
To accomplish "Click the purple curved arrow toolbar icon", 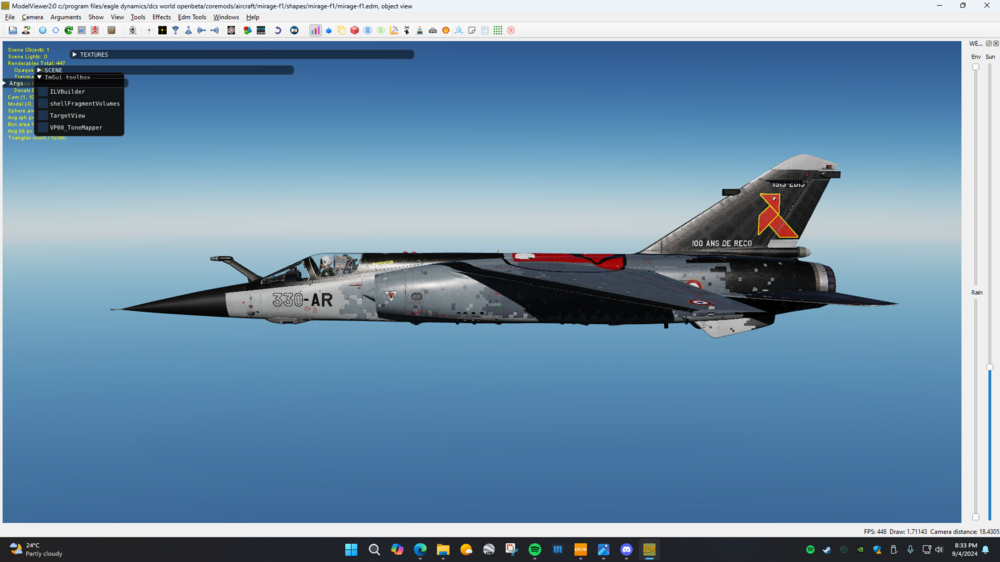I will [277, 30].
